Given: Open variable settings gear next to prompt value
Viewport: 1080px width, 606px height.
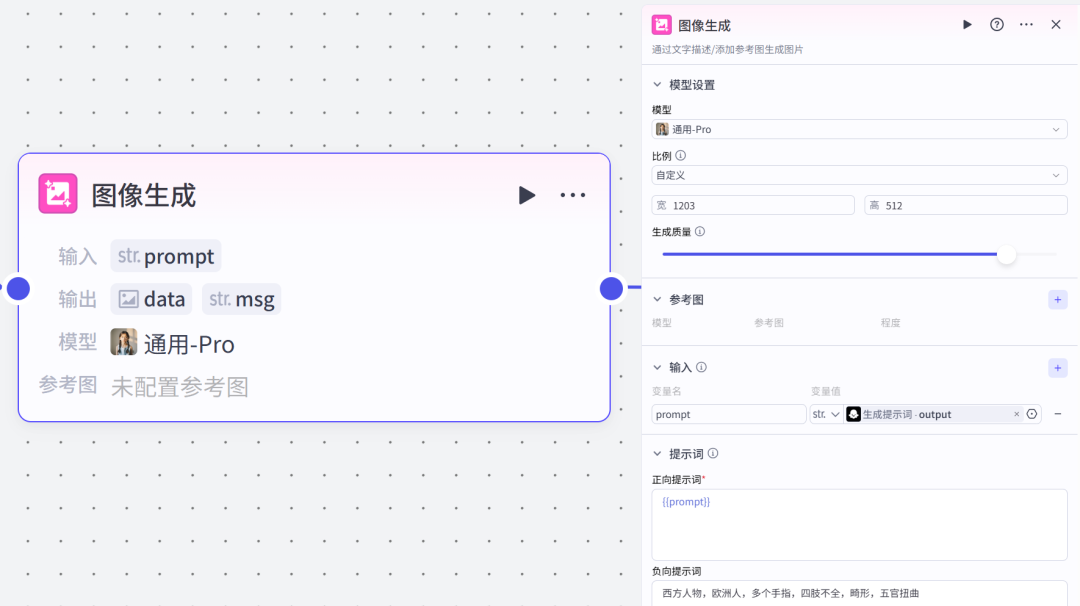Looking at the screenshot, I should coord(1032,413).
